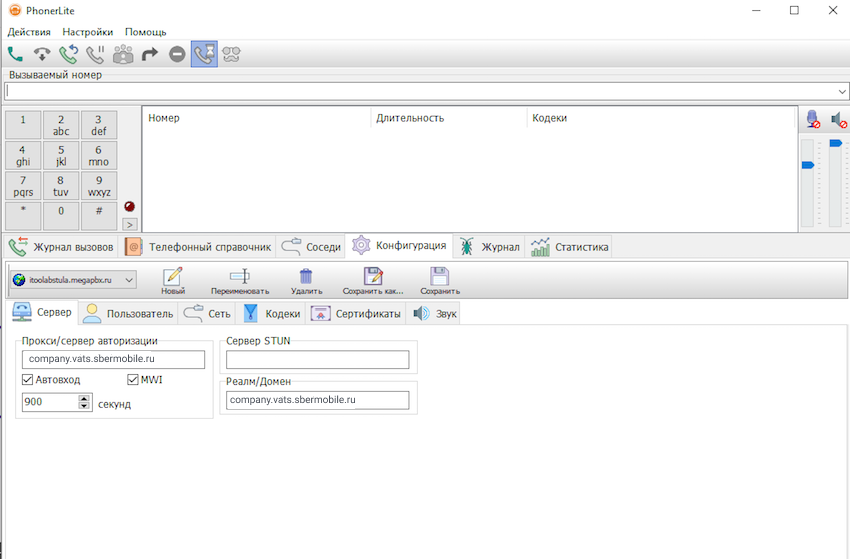Open the itoolabstula.megapbx.ru profile dropdown
This screenshot has width=850, height=559.
click(129, 280)
